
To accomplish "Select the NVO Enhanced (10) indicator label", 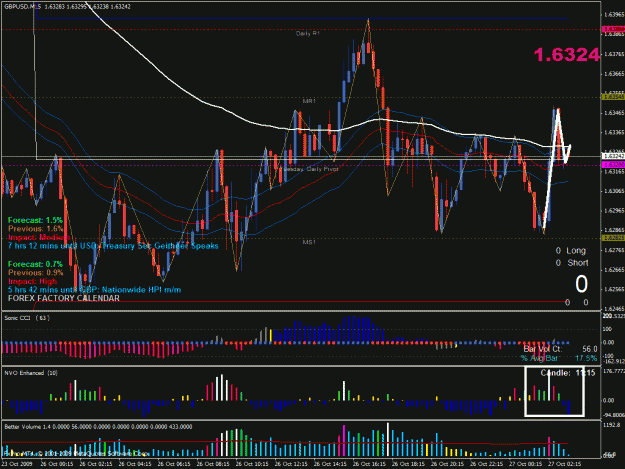I will 31,373.
